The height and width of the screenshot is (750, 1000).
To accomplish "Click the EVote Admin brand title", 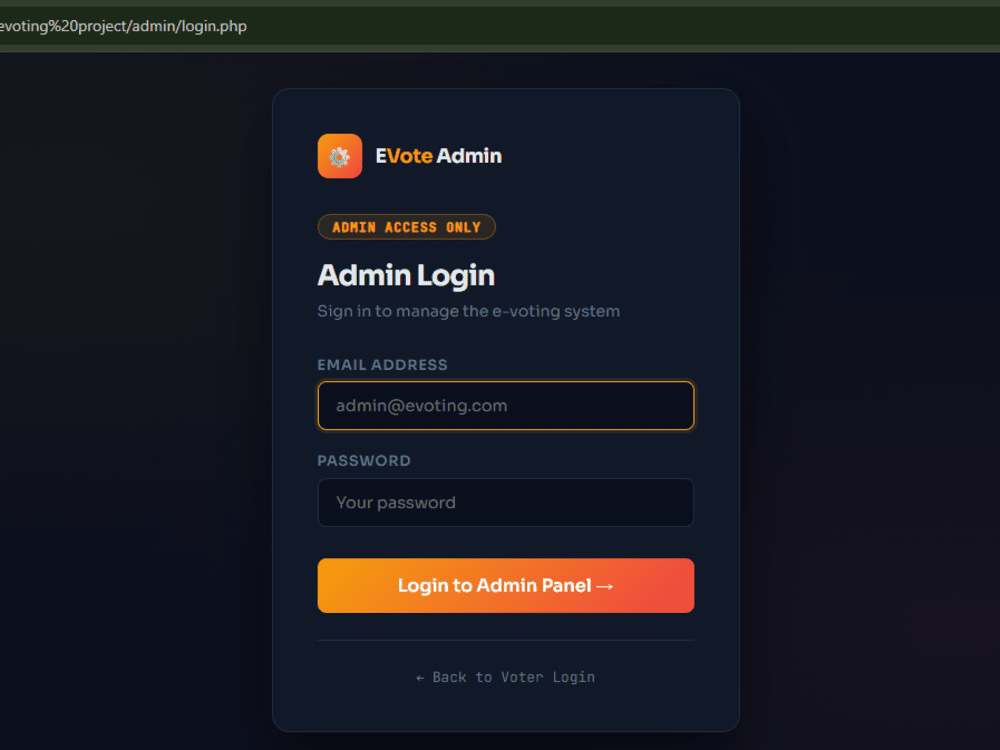I will (438, 156).
